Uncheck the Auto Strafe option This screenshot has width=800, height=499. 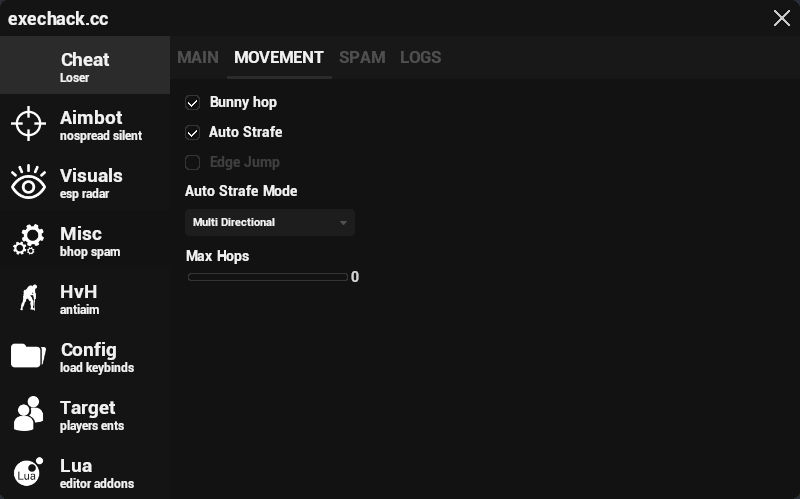(193, 133)
